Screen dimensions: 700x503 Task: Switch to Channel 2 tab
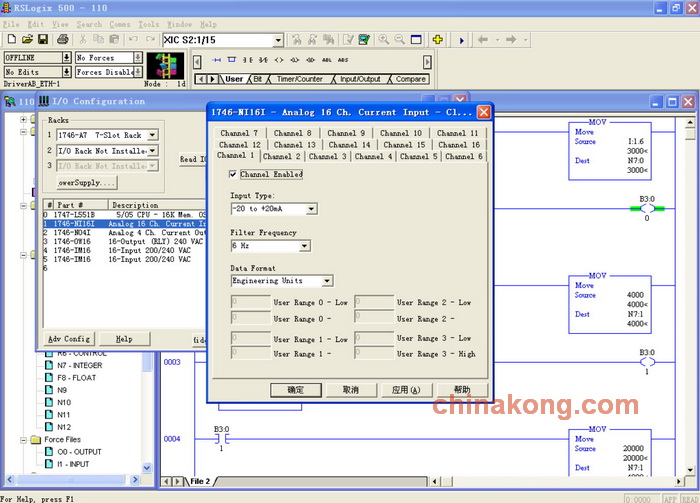pyautogui.click(x=282, y=156)
